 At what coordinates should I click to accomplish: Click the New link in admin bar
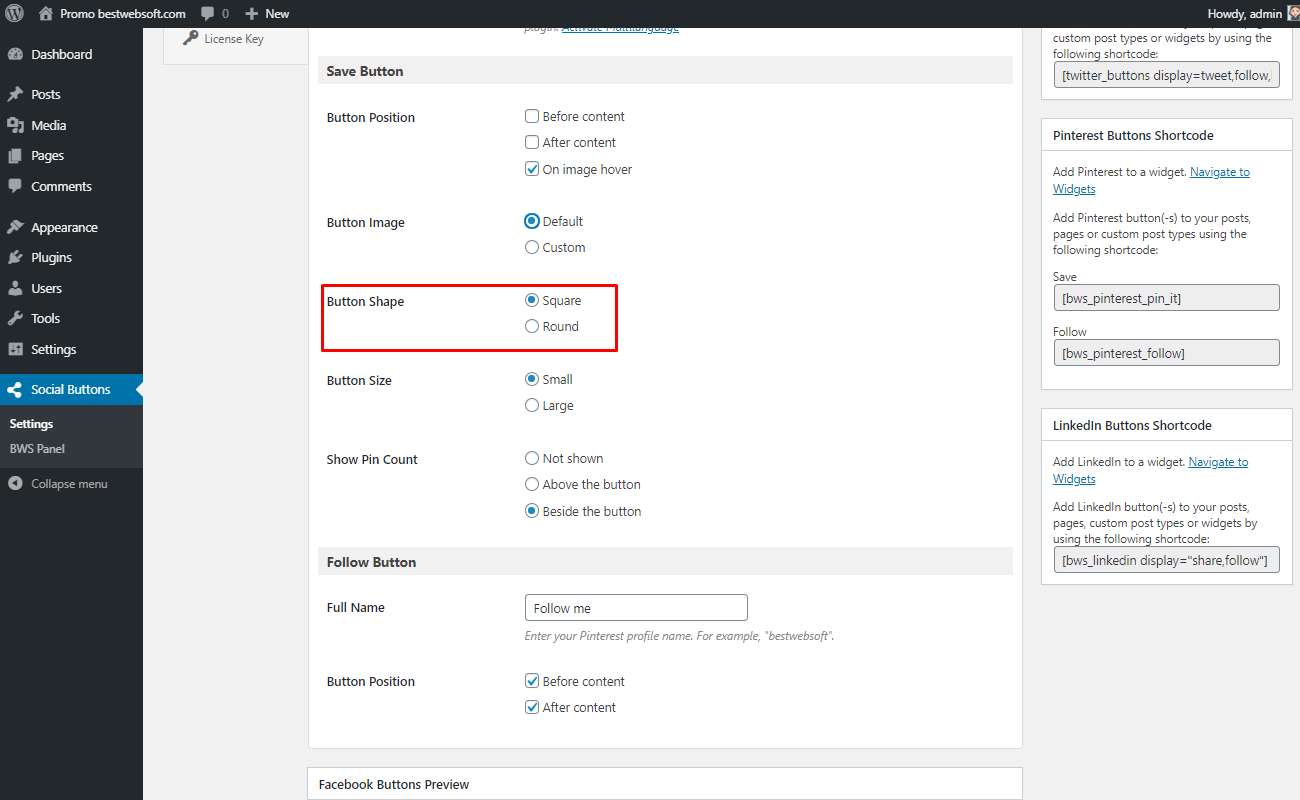267,14
